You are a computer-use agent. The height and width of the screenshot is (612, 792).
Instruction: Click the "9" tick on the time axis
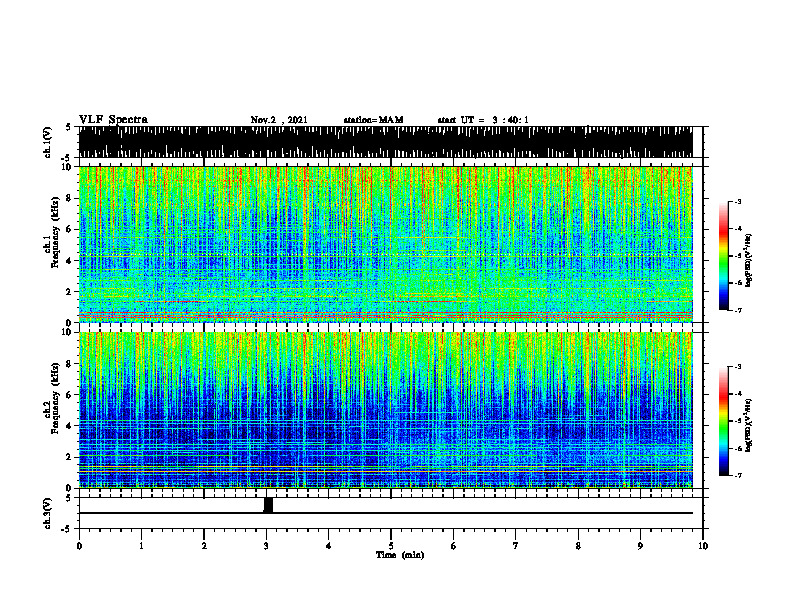[640, 546]
